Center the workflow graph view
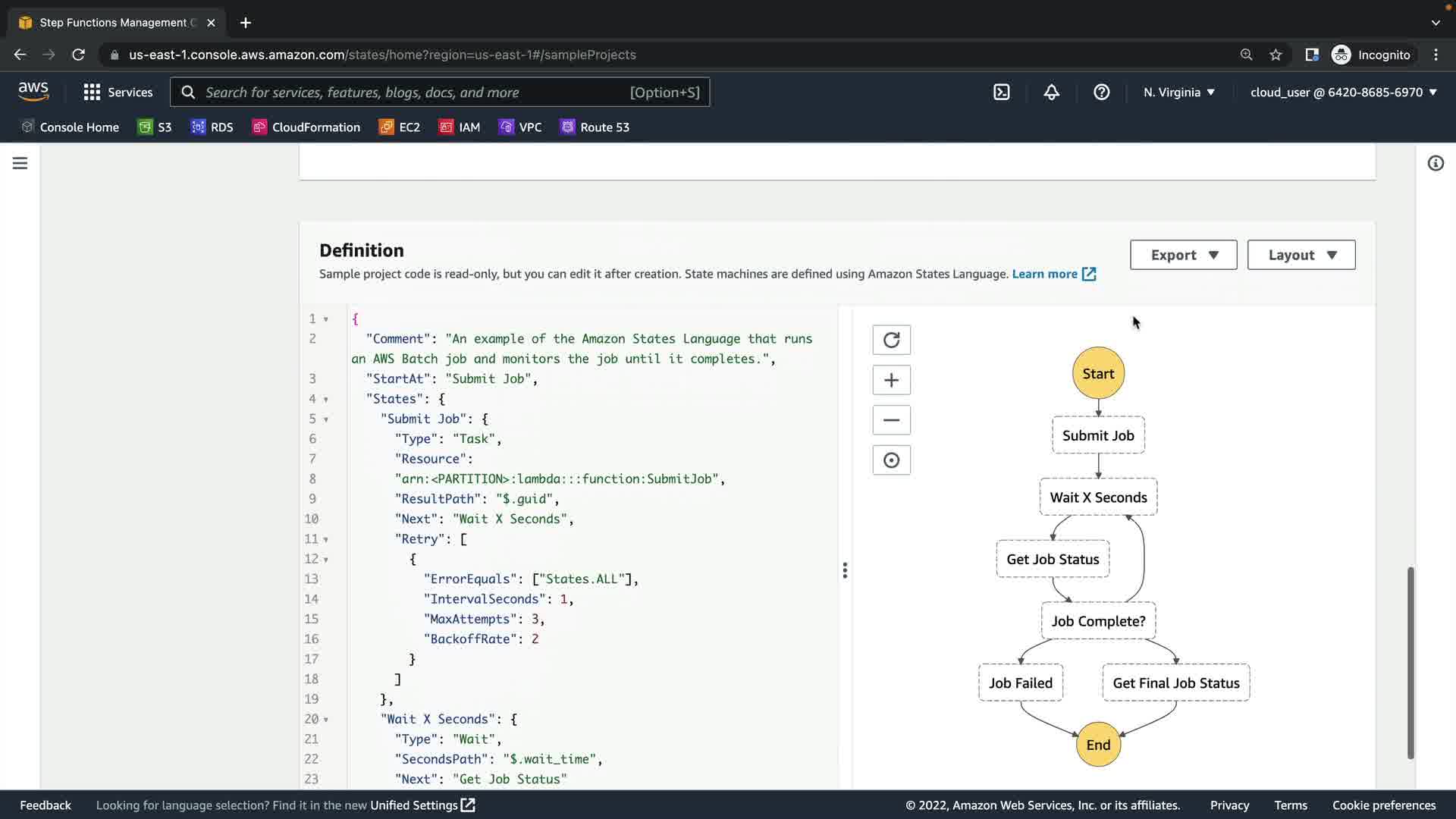The height and width of the screenshot is (819, 1456). pos(891,460)
